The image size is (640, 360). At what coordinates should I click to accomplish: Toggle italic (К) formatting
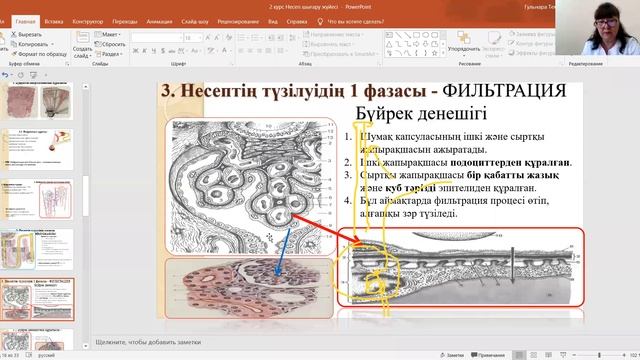point(144,51)
